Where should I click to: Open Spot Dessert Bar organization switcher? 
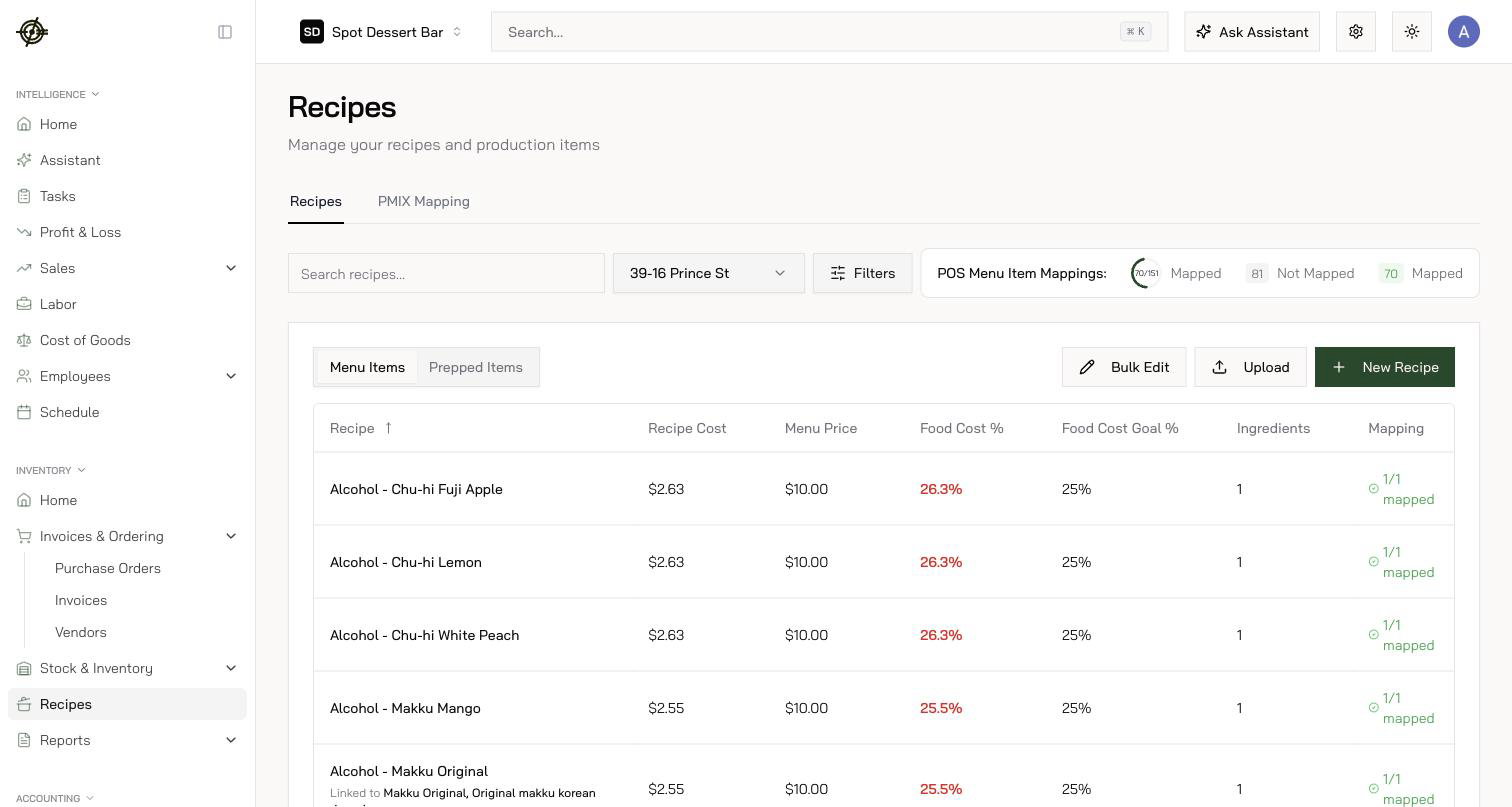pyautogui.click(x=381, y=32)
